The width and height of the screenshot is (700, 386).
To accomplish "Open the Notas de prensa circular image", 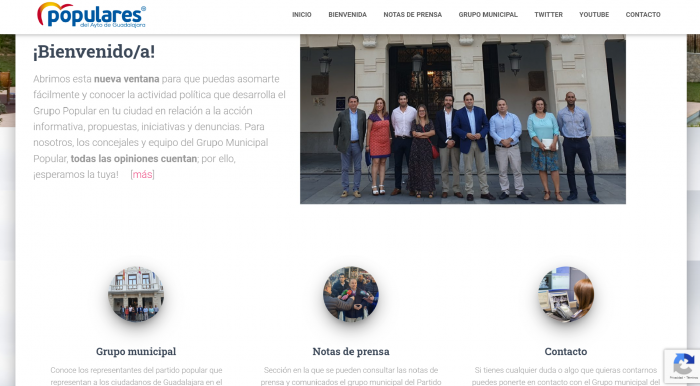I will point(351,294).
